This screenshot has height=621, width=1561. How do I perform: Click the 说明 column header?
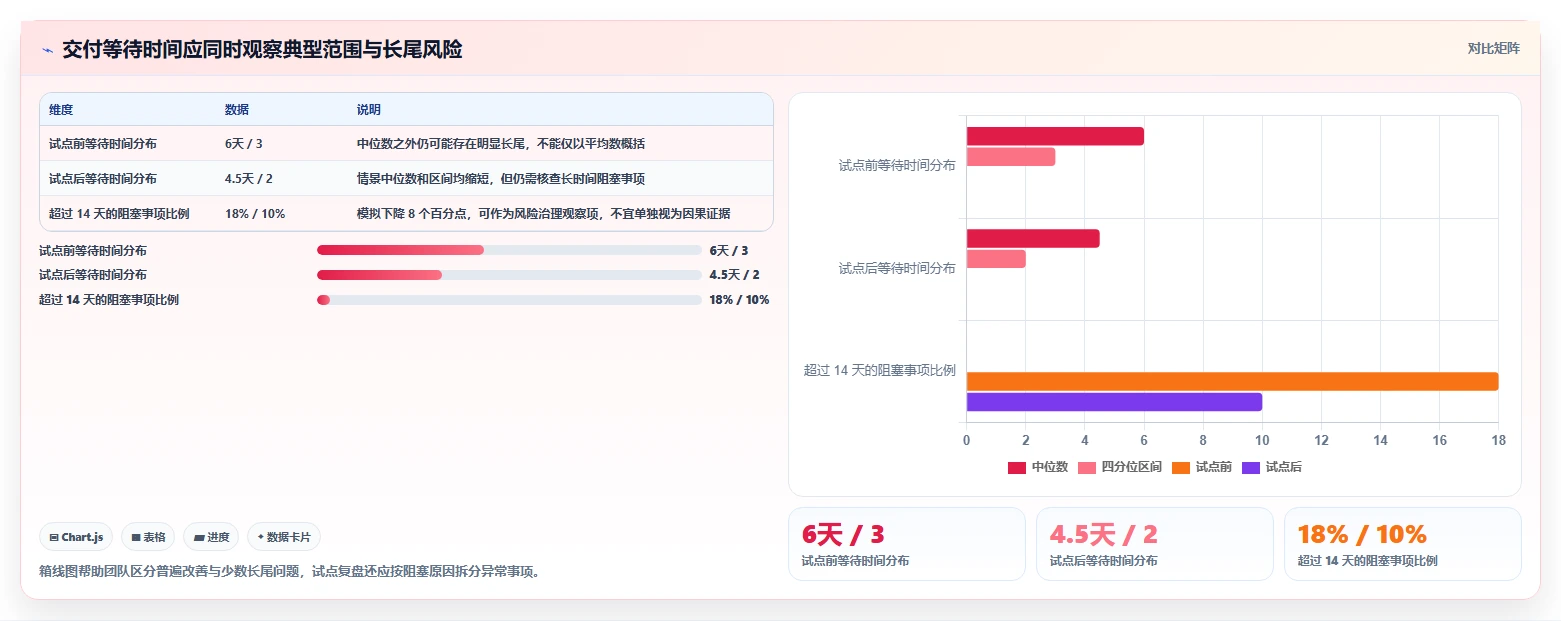tap(369, 110)
